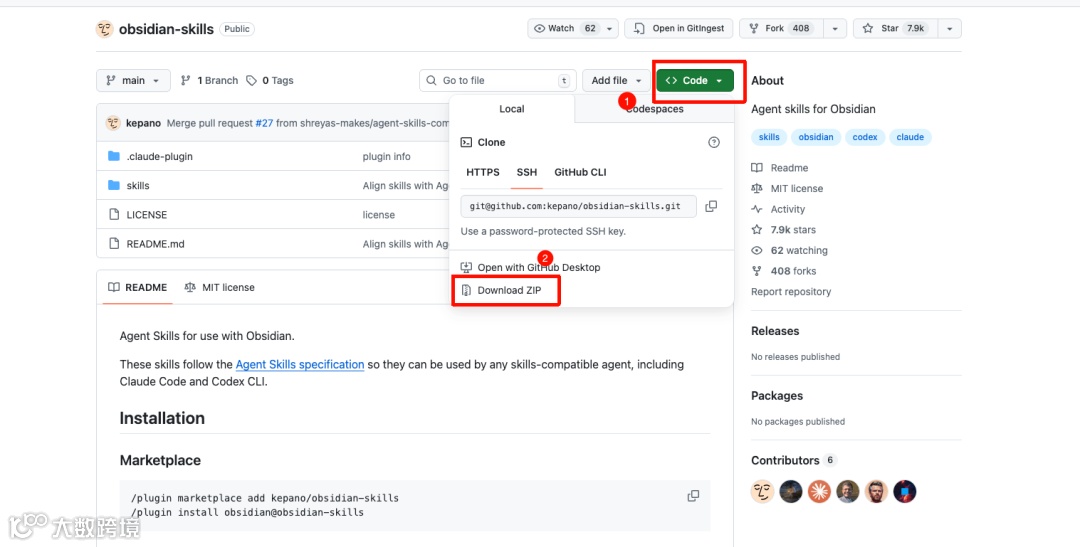1080x547 pixels.
Task: Open the main branch selector dropdown
Action: 133,81
